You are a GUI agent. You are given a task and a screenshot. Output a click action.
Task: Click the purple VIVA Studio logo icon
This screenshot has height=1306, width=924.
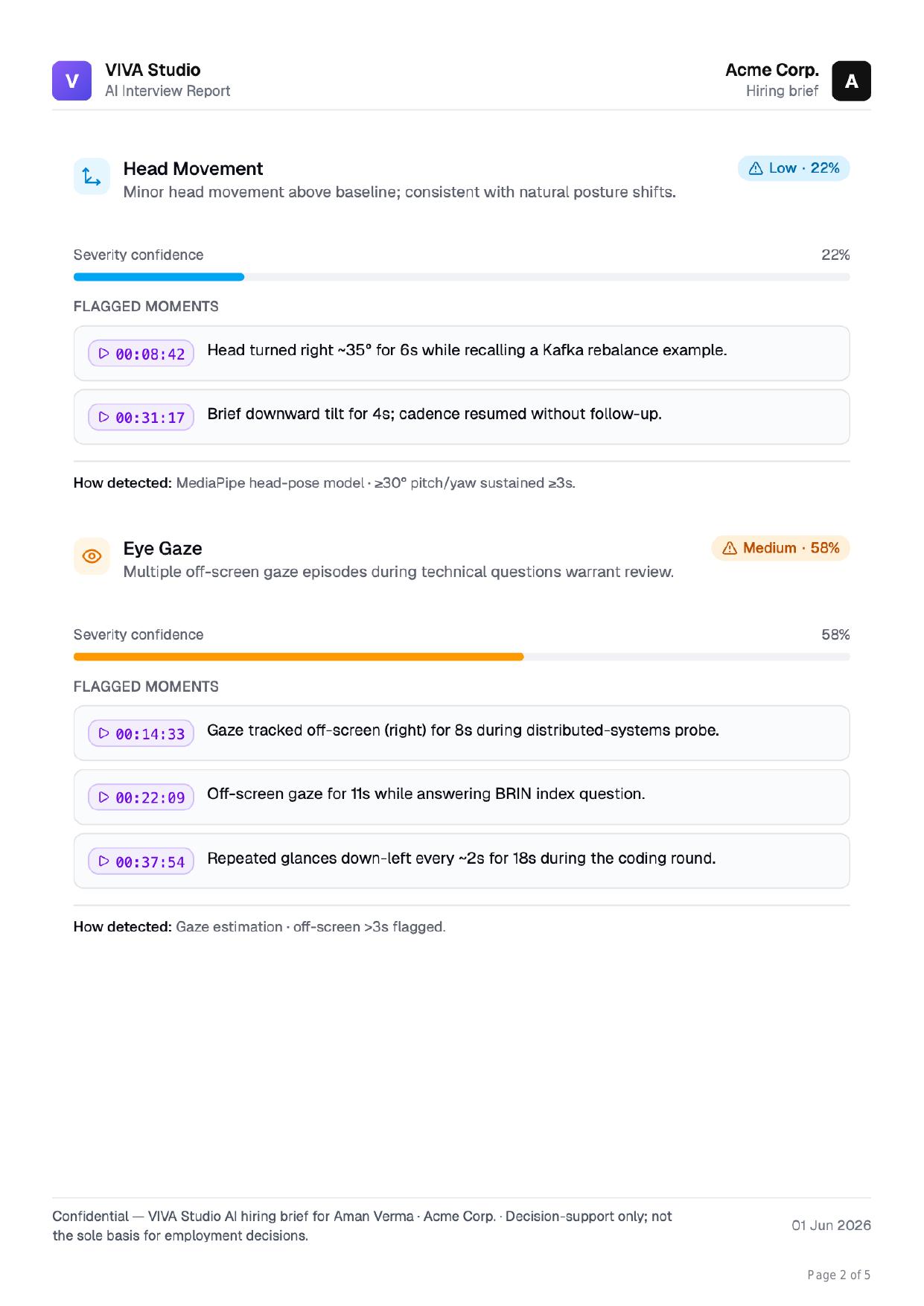coord(71,80)
